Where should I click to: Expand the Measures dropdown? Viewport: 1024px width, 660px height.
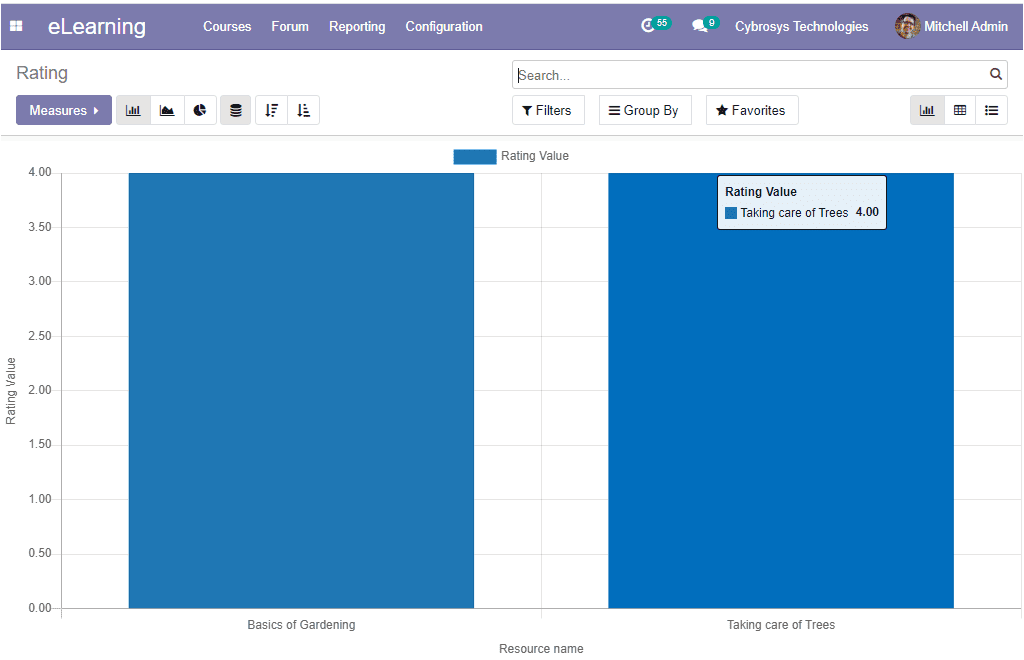64,110
